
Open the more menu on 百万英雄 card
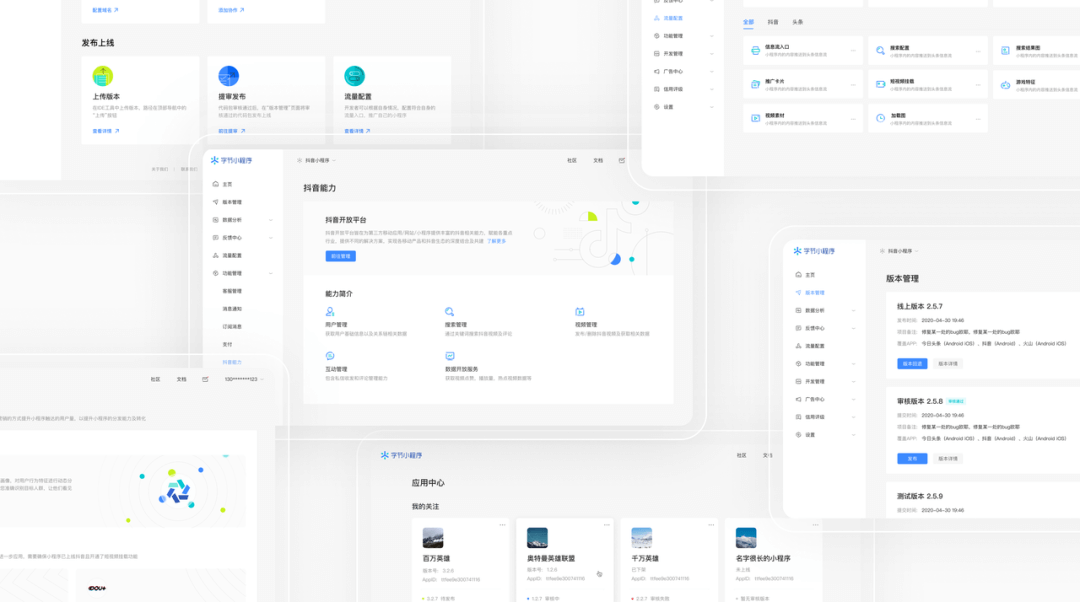coord(502,525)
